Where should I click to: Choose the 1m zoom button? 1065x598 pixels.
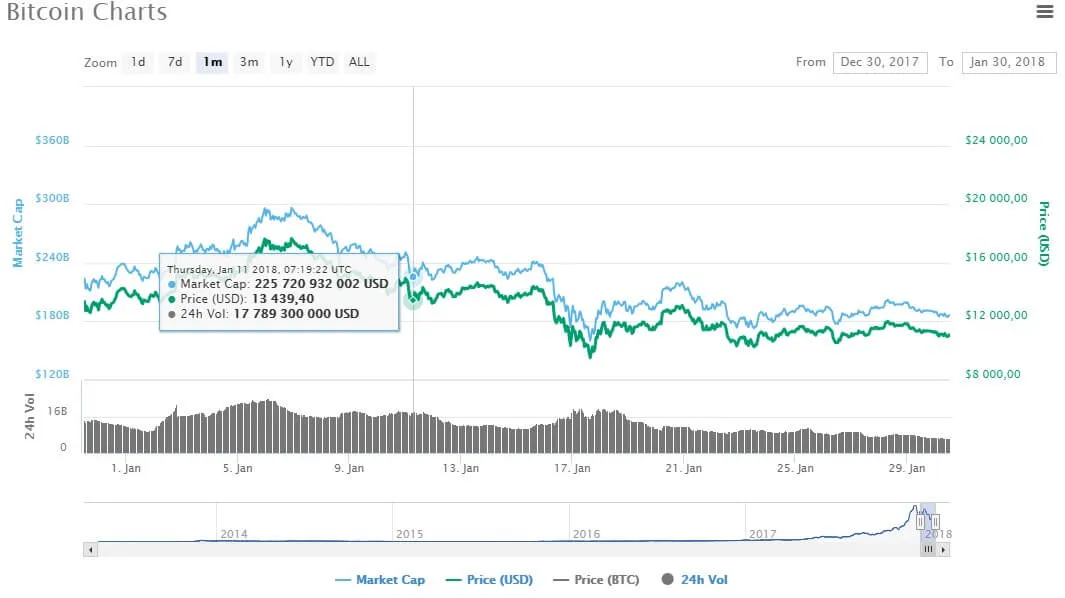pyautogui.click(x=212, y=62)
